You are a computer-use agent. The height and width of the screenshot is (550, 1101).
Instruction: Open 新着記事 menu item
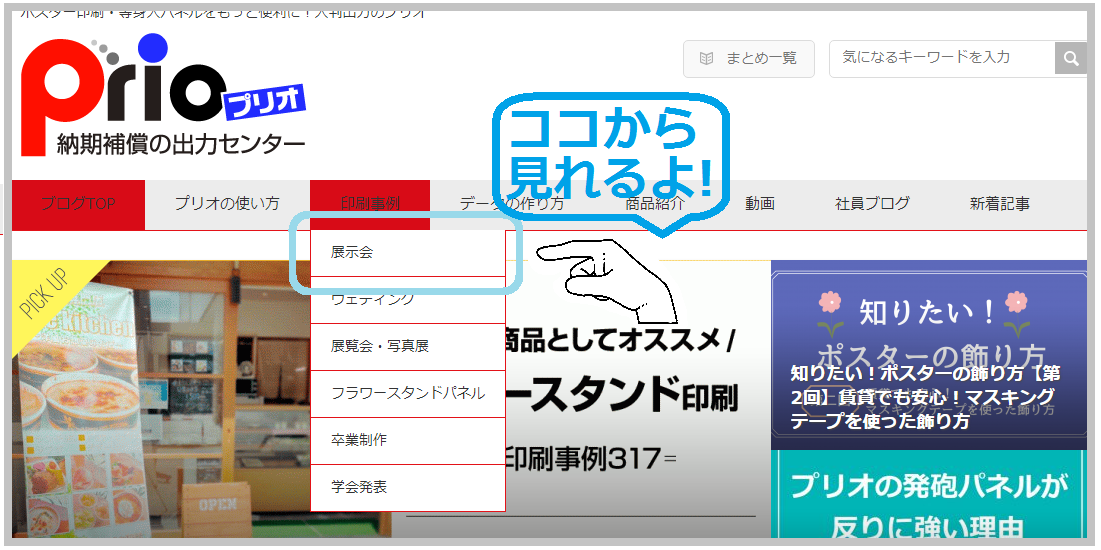999,204
